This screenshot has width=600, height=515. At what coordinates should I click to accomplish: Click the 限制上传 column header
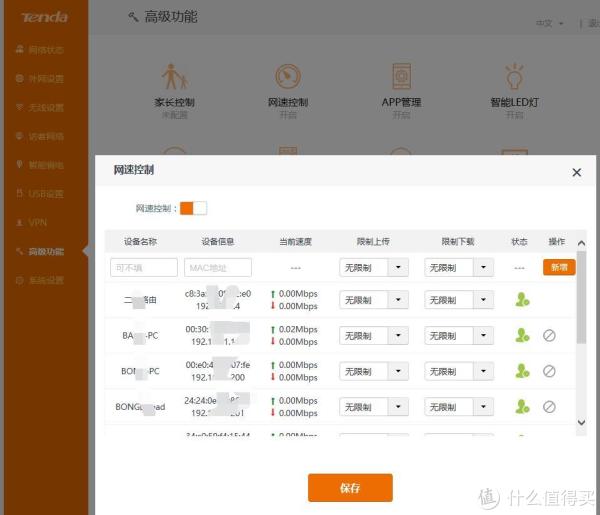coord(373,241)
